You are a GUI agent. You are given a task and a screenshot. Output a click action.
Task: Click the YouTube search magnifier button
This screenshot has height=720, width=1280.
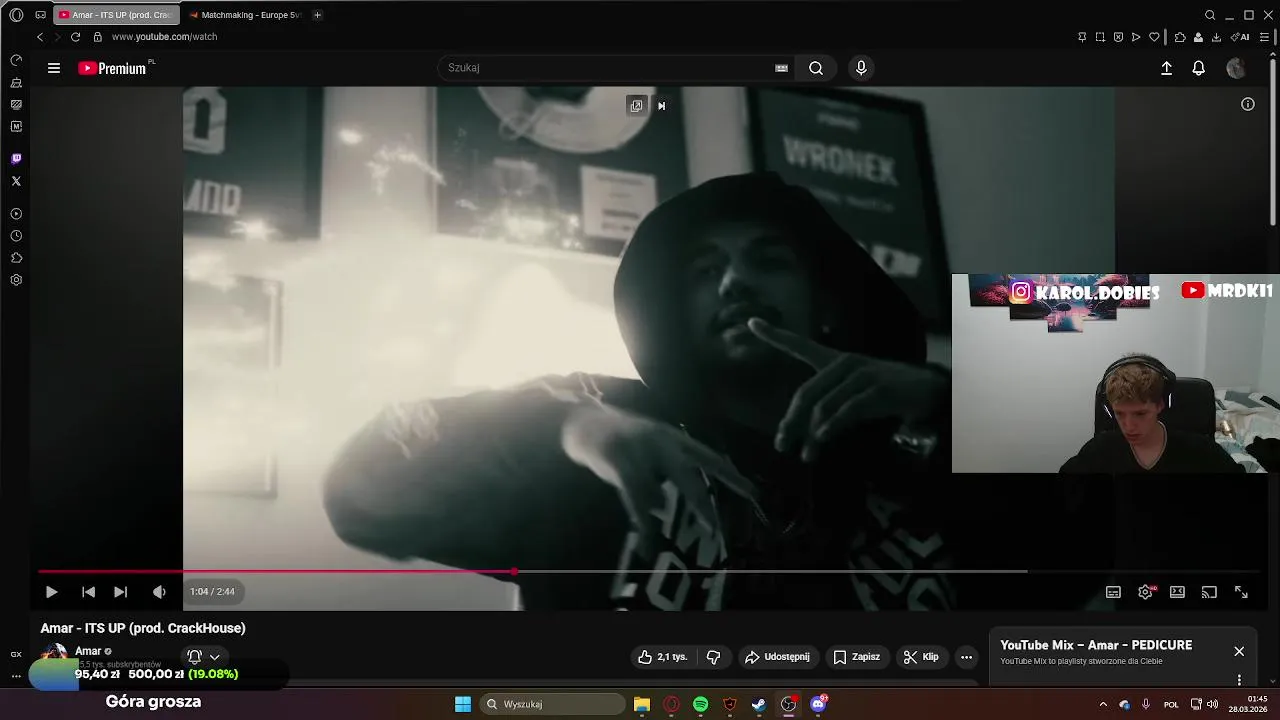pyautogui.click(x=816, y=68)
